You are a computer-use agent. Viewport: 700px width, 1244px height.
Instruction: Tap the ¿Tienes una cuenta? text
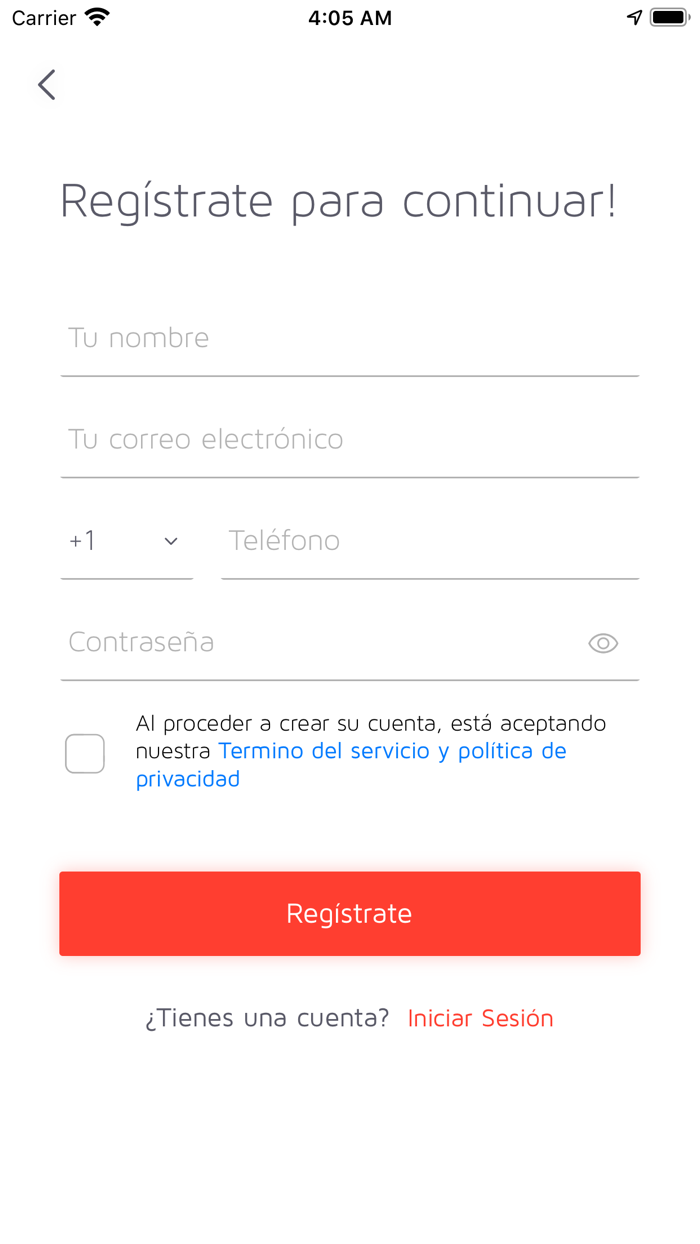[267, 1018]
